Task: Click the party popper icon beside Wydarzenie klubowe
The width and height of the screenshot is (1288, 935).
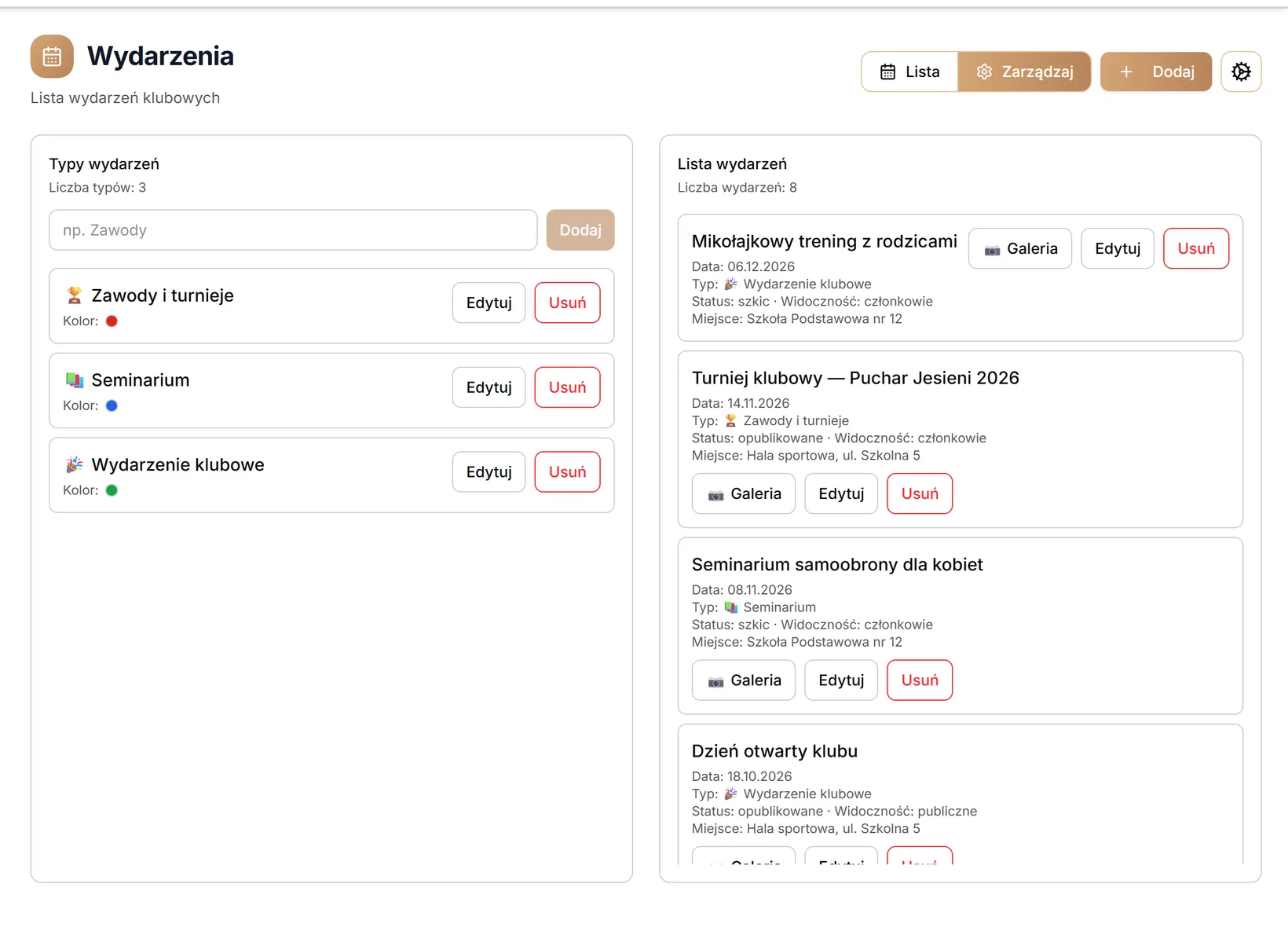Action: [x=75, y=465]
